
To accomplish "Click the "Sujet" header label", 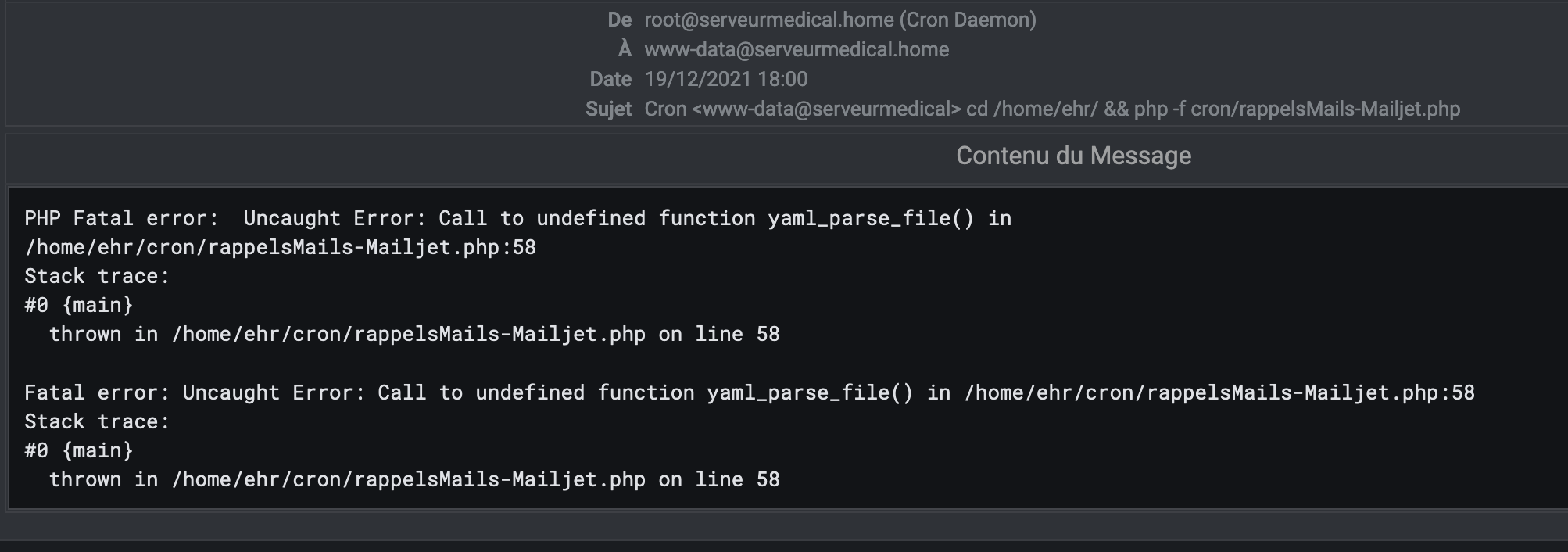I will click(608, 109).
